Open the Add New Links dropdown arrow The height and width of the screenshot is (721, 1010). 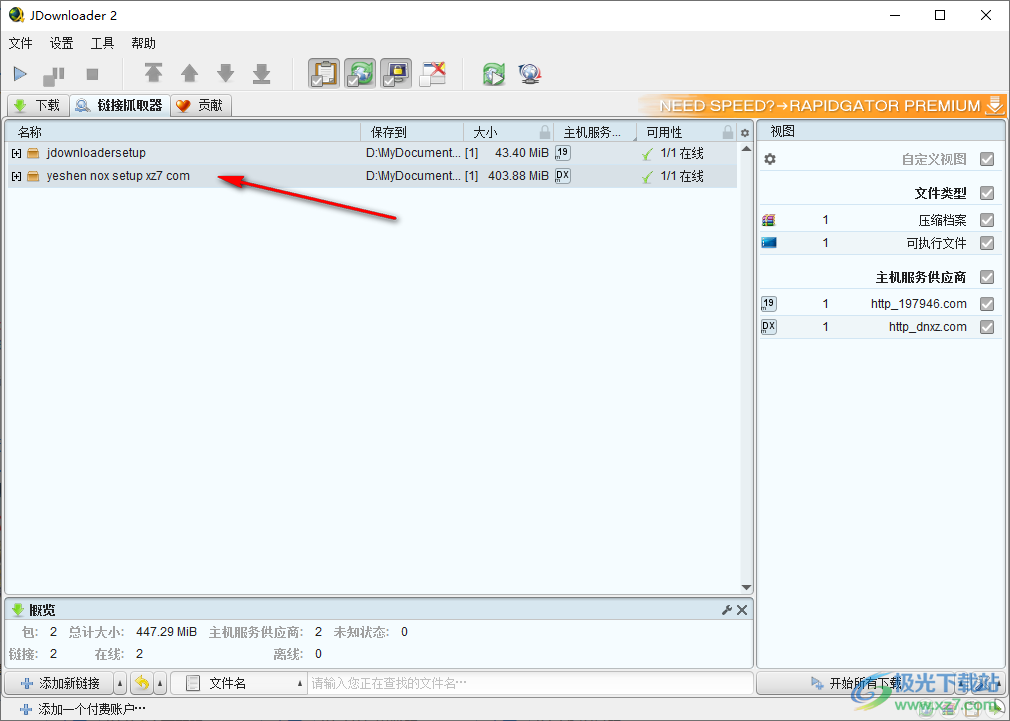pos(120,683)
